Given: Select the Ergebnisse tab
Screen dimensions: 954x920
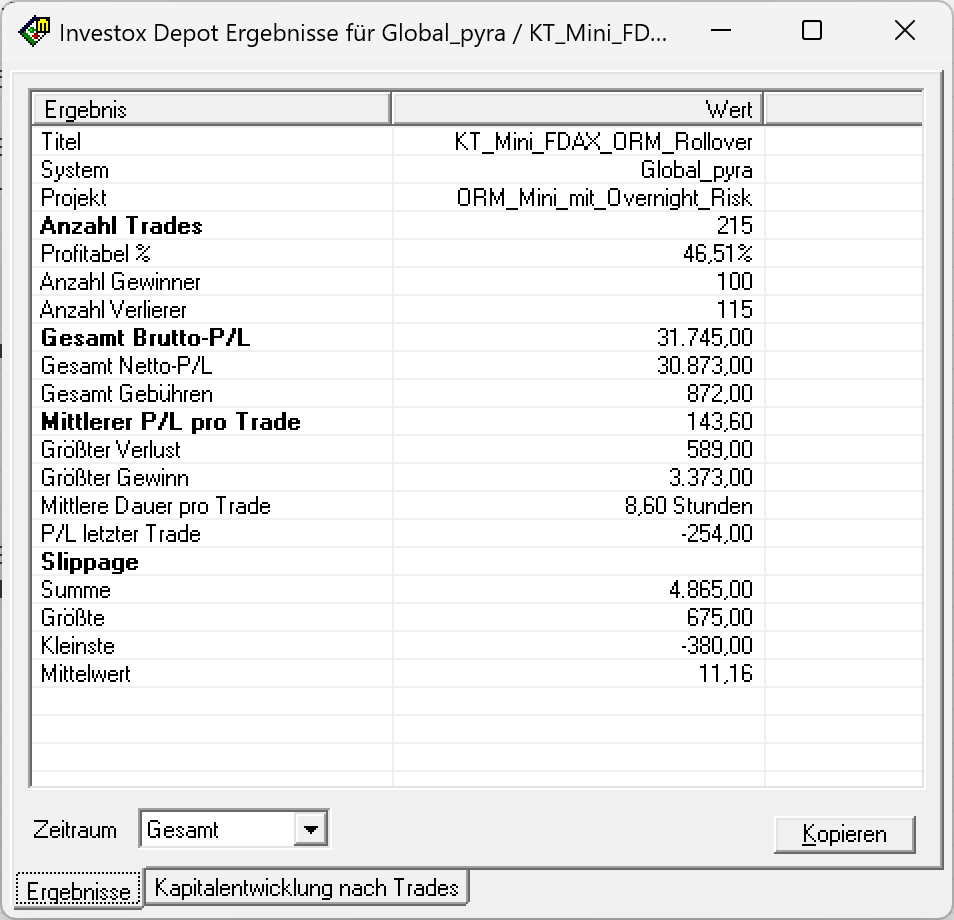Looking at the screenshot, I should click(79, 891).
